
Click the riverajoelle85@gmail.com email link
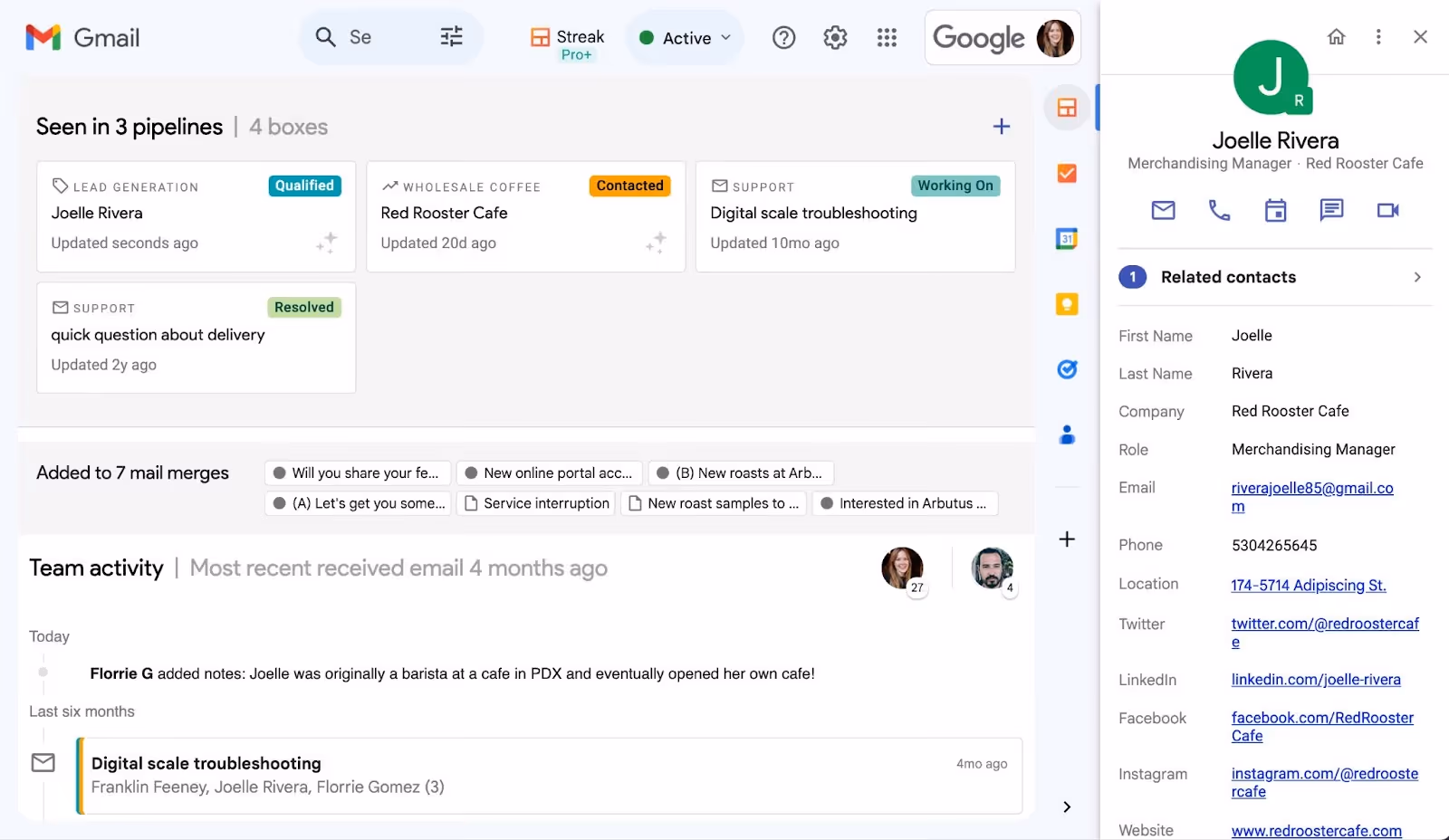(1312, 497)
